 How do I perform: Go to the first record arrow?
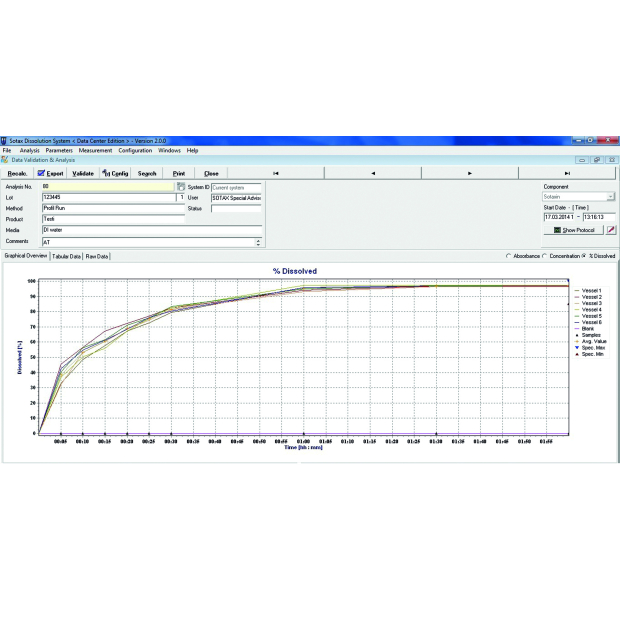pyautogui.click(x=276, y=173)
